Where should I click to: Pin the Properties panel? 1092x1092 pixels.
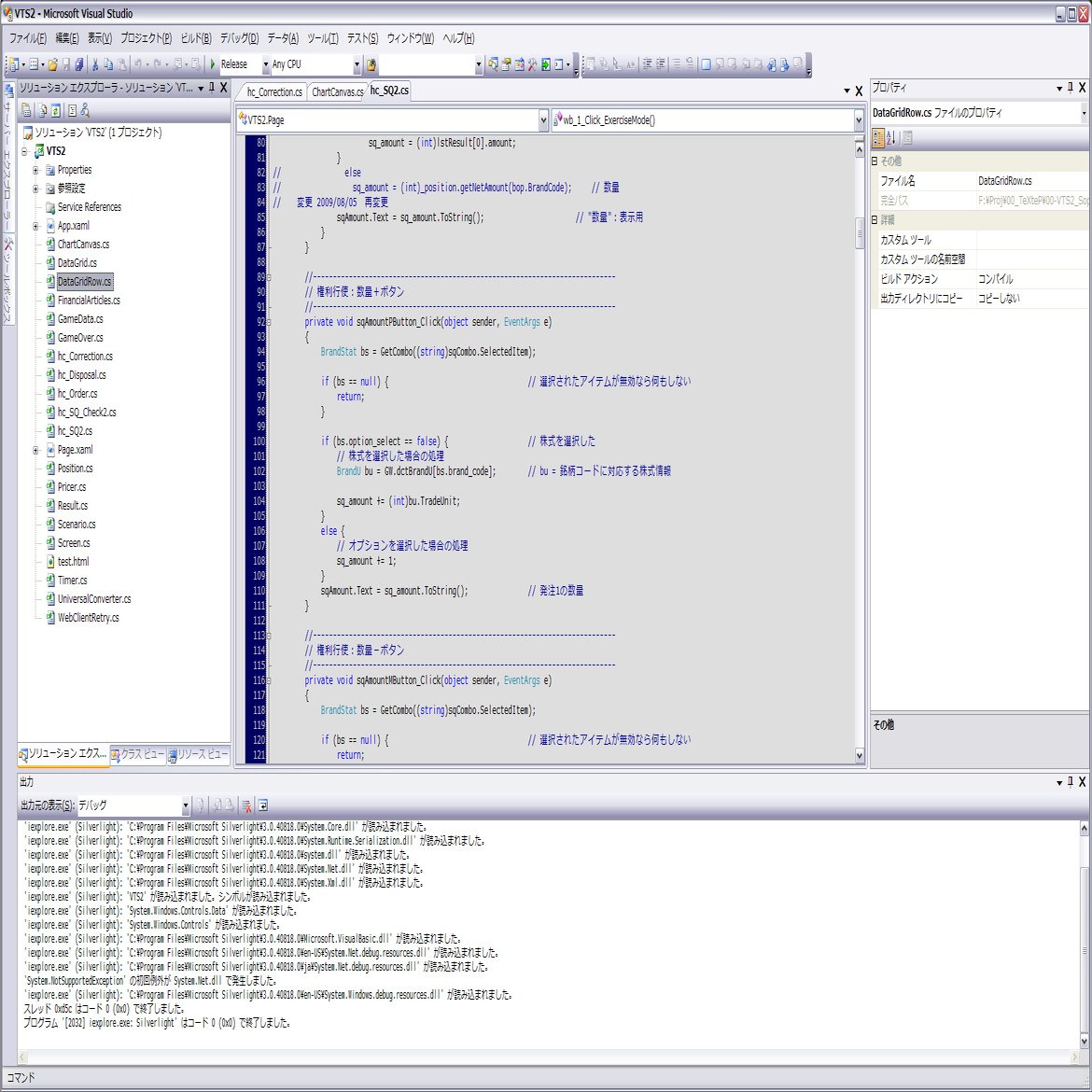point(1070,88)
